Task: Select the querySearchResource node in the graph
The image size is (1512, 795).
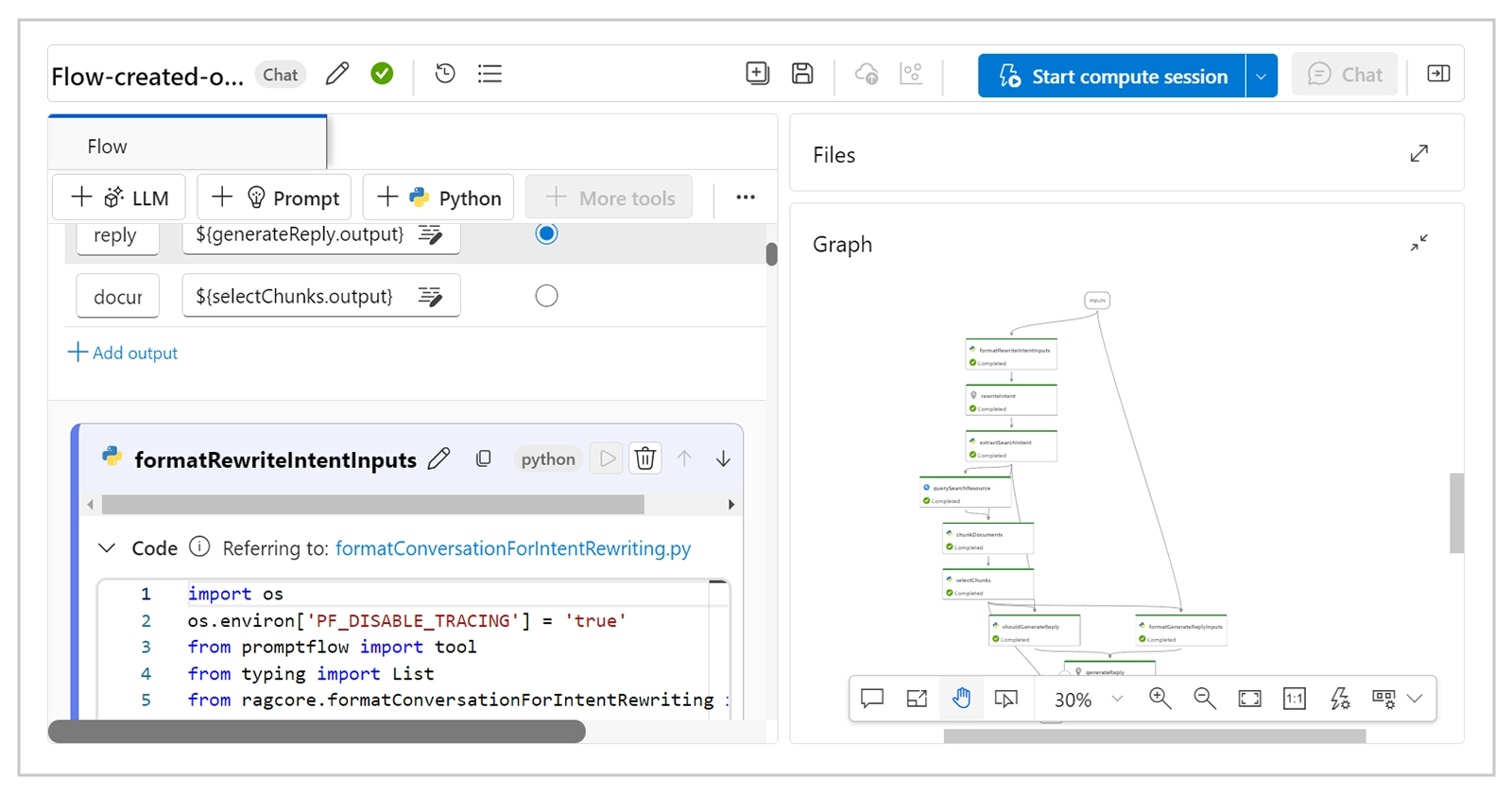Action: pos(965,493)
